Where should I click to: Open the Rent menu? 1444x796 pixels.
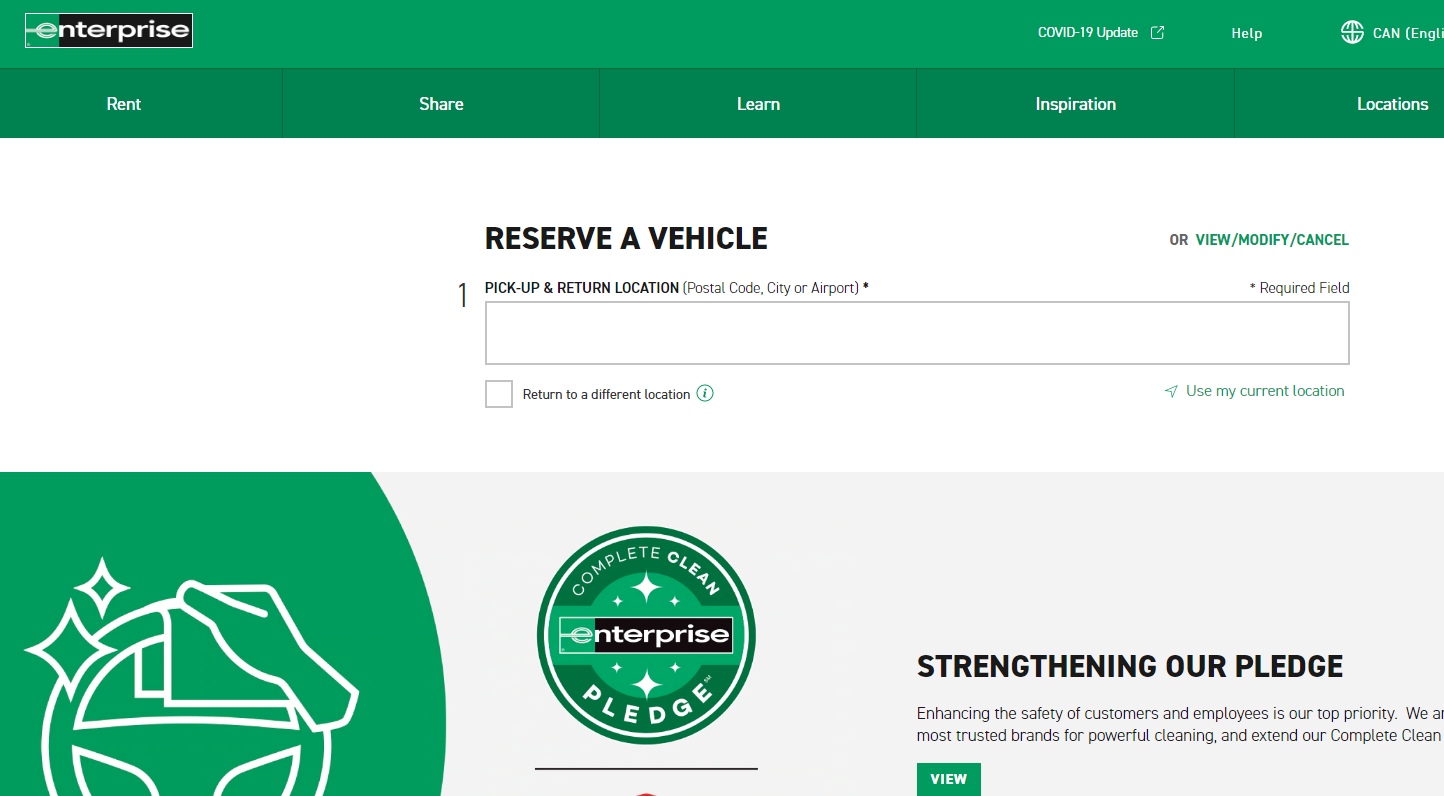pos(124,103)
